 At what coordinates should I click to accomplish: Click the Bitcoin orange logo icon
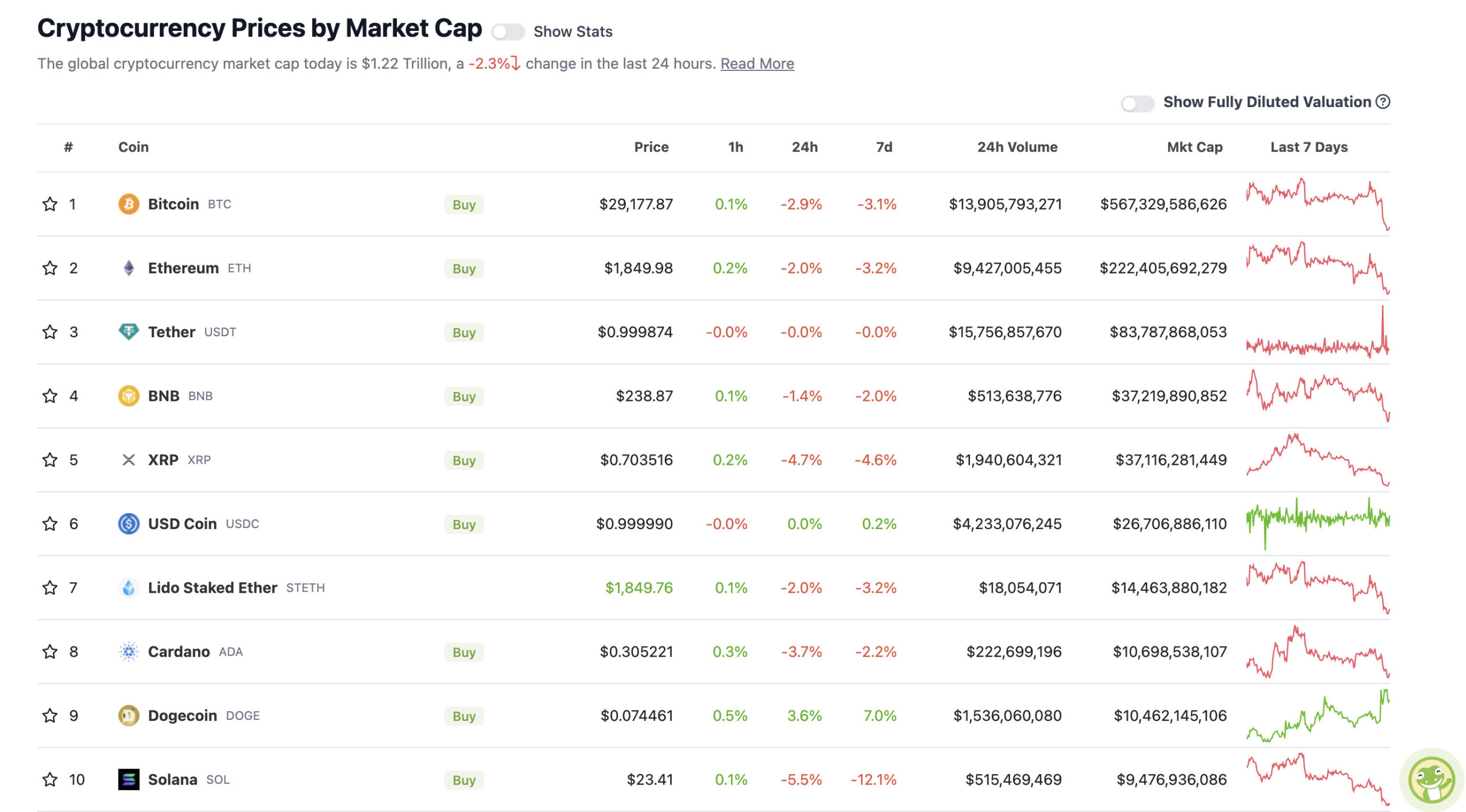[129, 204]
